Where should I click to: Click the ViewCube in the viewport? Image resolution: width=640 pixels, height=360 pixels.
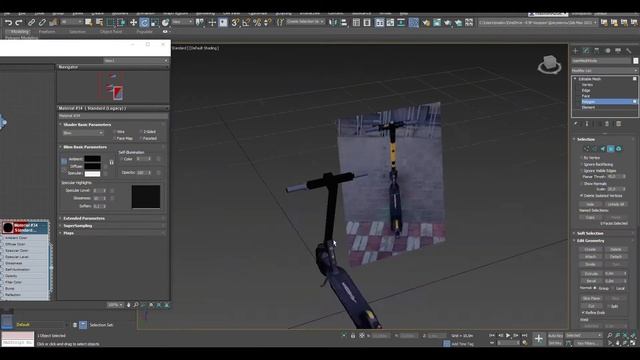[549, 64]
